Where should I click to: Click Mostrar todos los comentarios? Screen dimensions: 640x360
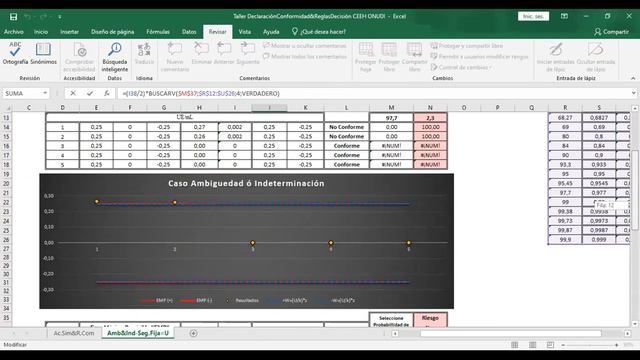[304, 56]
